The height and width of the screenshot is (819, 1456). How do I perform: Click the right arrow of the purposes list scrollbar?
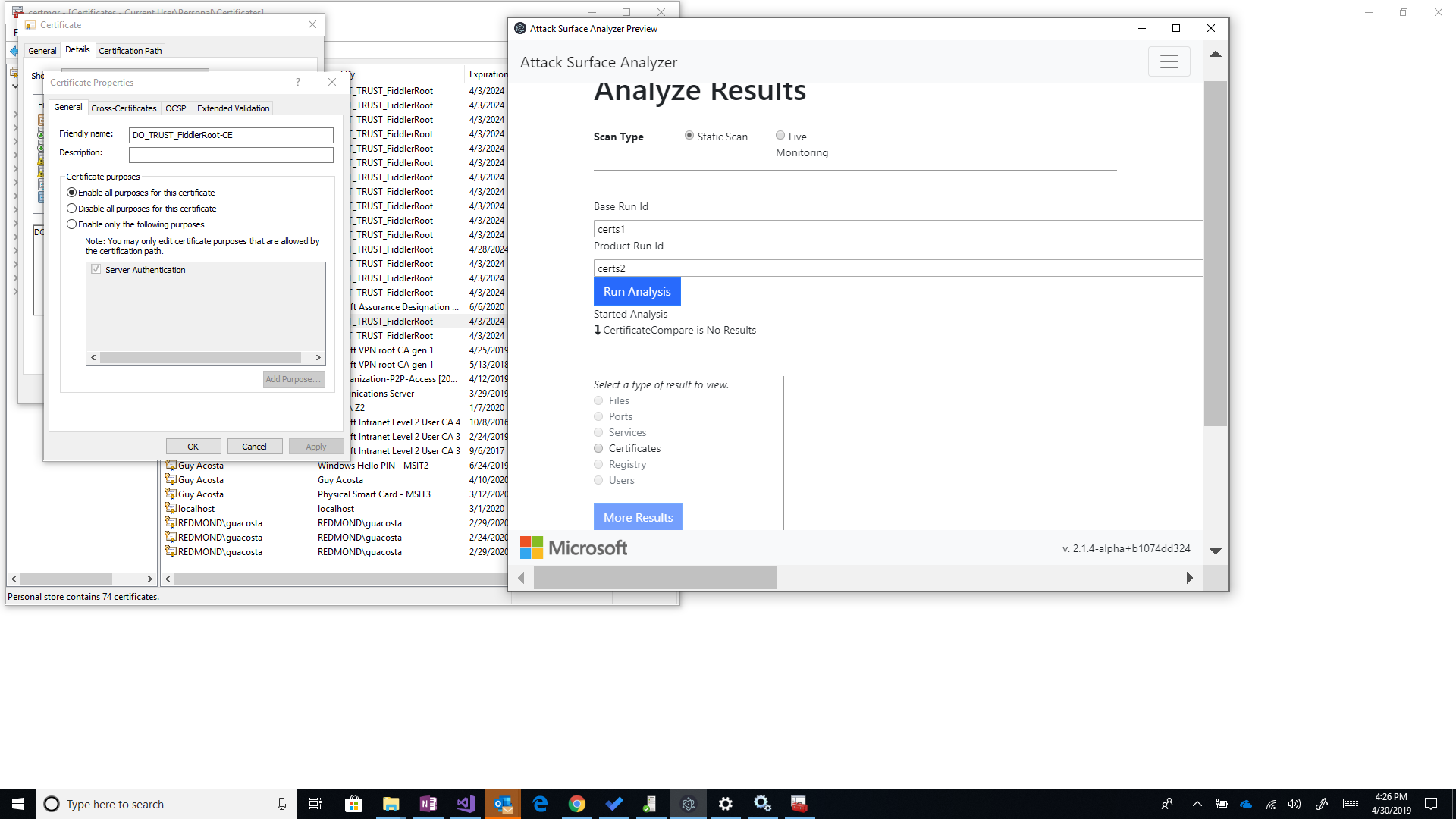(318, 358)
